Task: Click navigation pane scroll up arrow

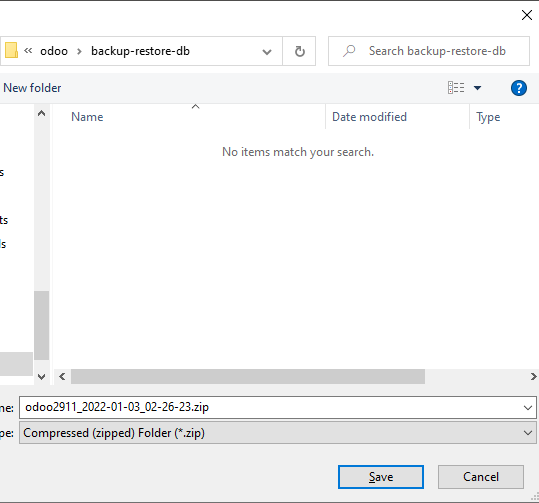Action: tap(42, 113)
